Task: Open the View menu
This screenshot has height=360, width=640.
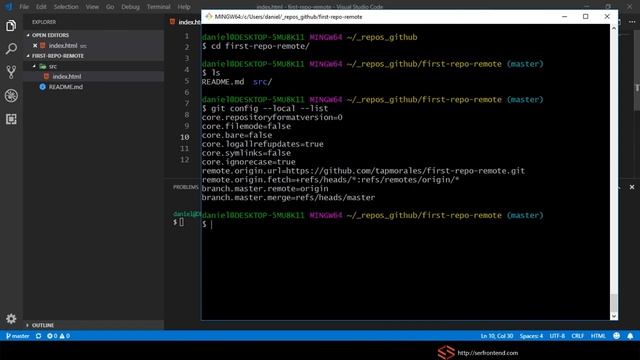Action: point(92,7)
